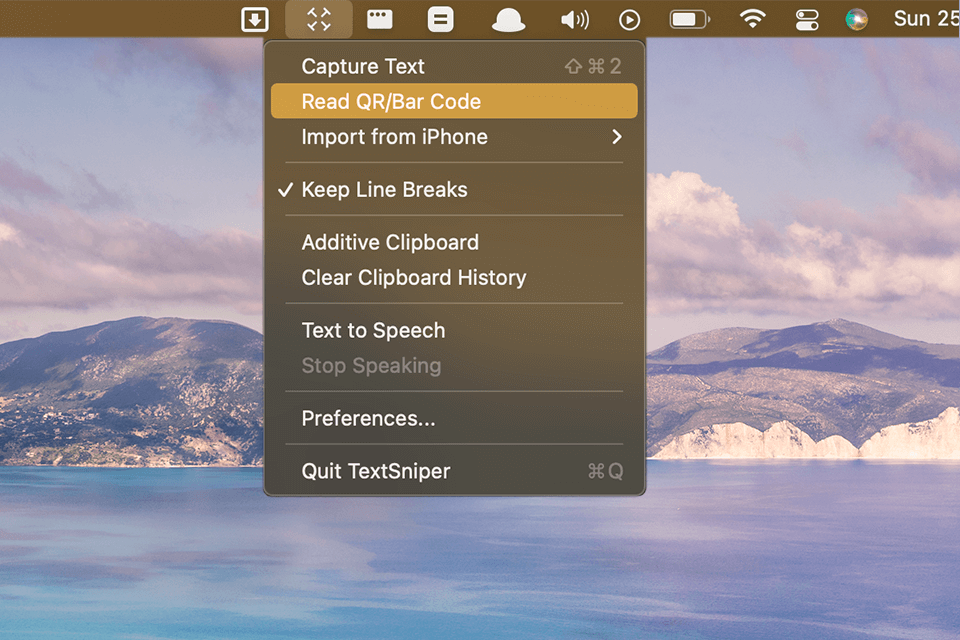The image size is (960, 640).
Task: Choose Clear Clipboard History
Action: 454,277
